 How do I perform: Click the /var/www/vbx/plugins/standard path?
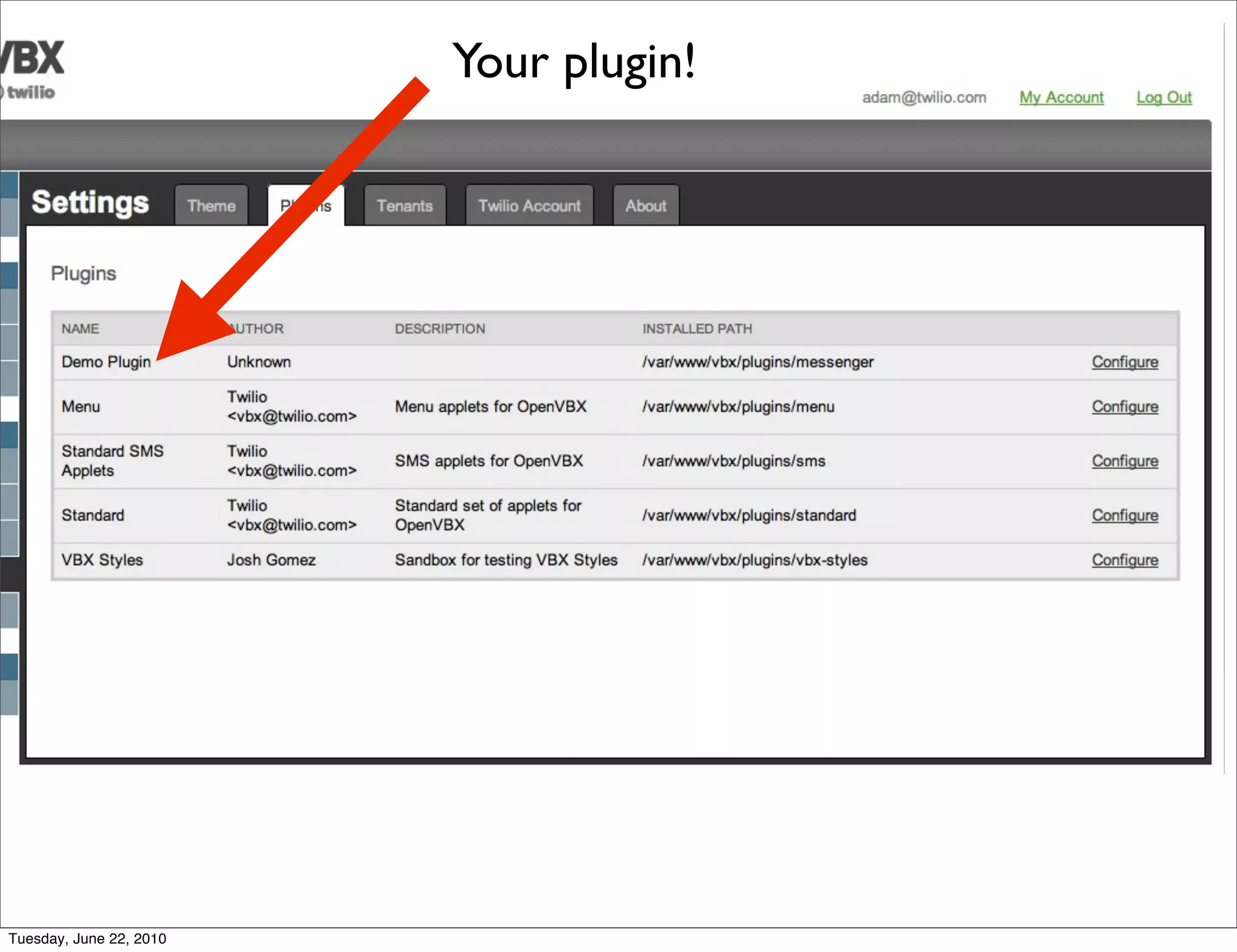[x=749, y=515]
